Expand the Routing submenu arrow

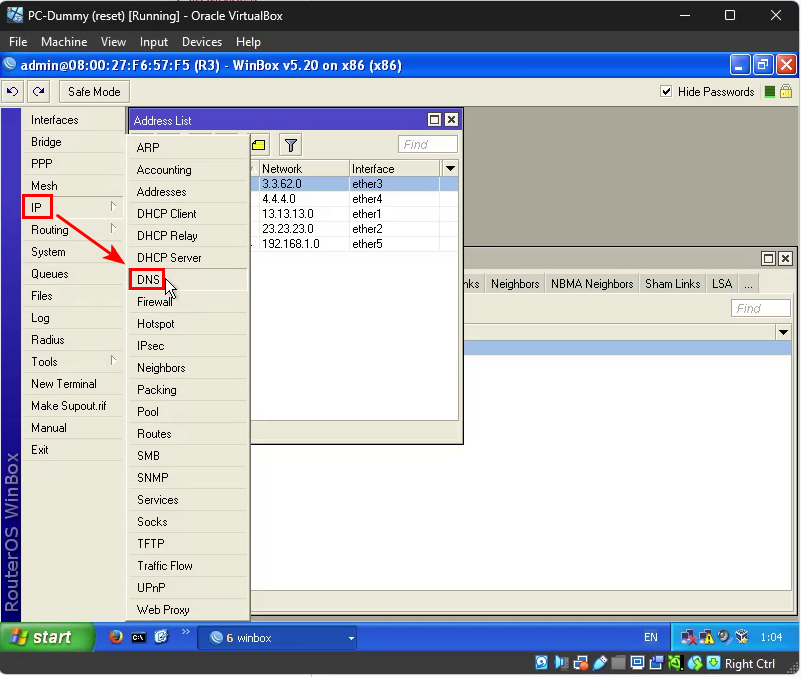113,228
